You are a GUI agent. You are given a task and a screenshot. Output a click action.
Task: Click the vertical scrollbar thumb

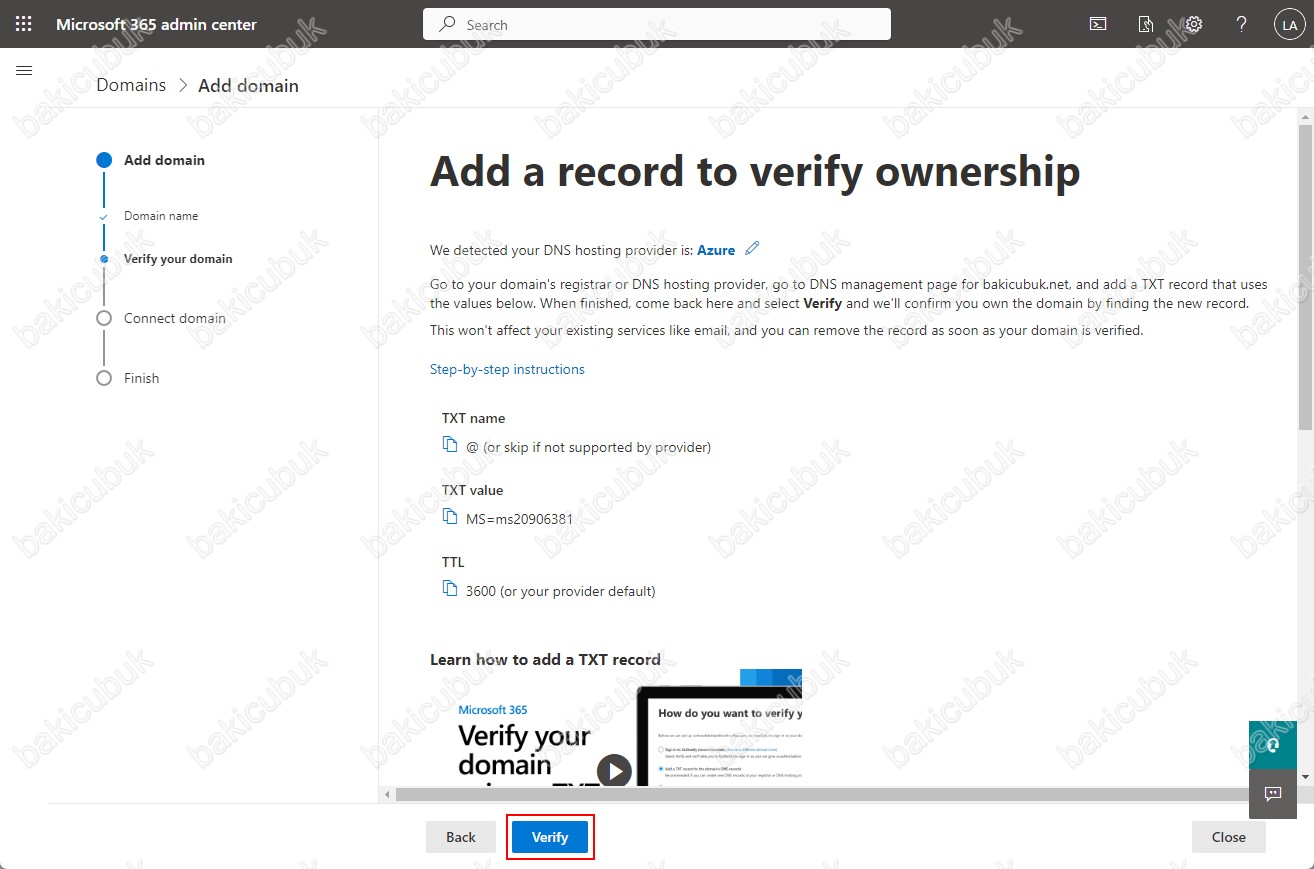[1306, 277]
